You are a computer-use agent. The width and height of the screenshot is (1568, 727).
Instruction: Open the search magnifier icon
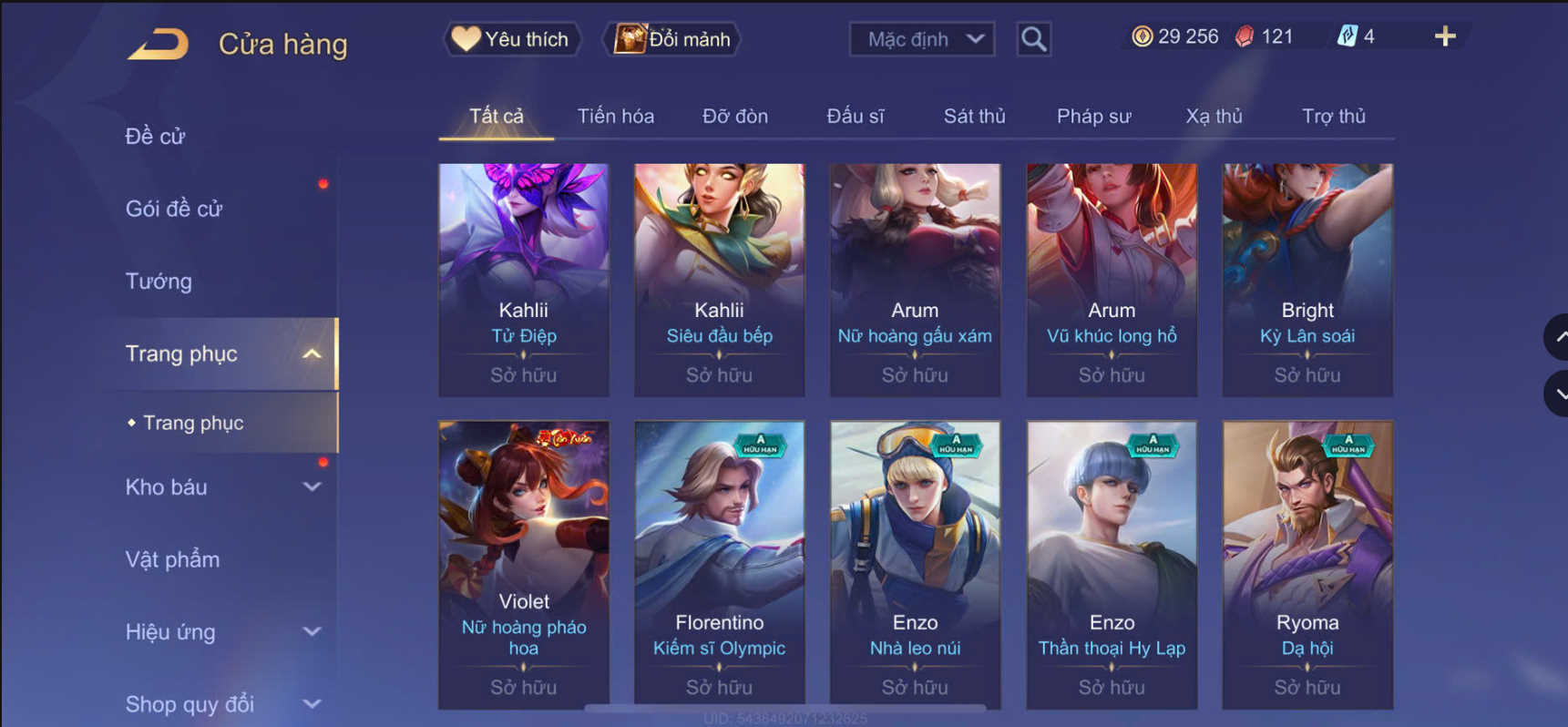1033,39
